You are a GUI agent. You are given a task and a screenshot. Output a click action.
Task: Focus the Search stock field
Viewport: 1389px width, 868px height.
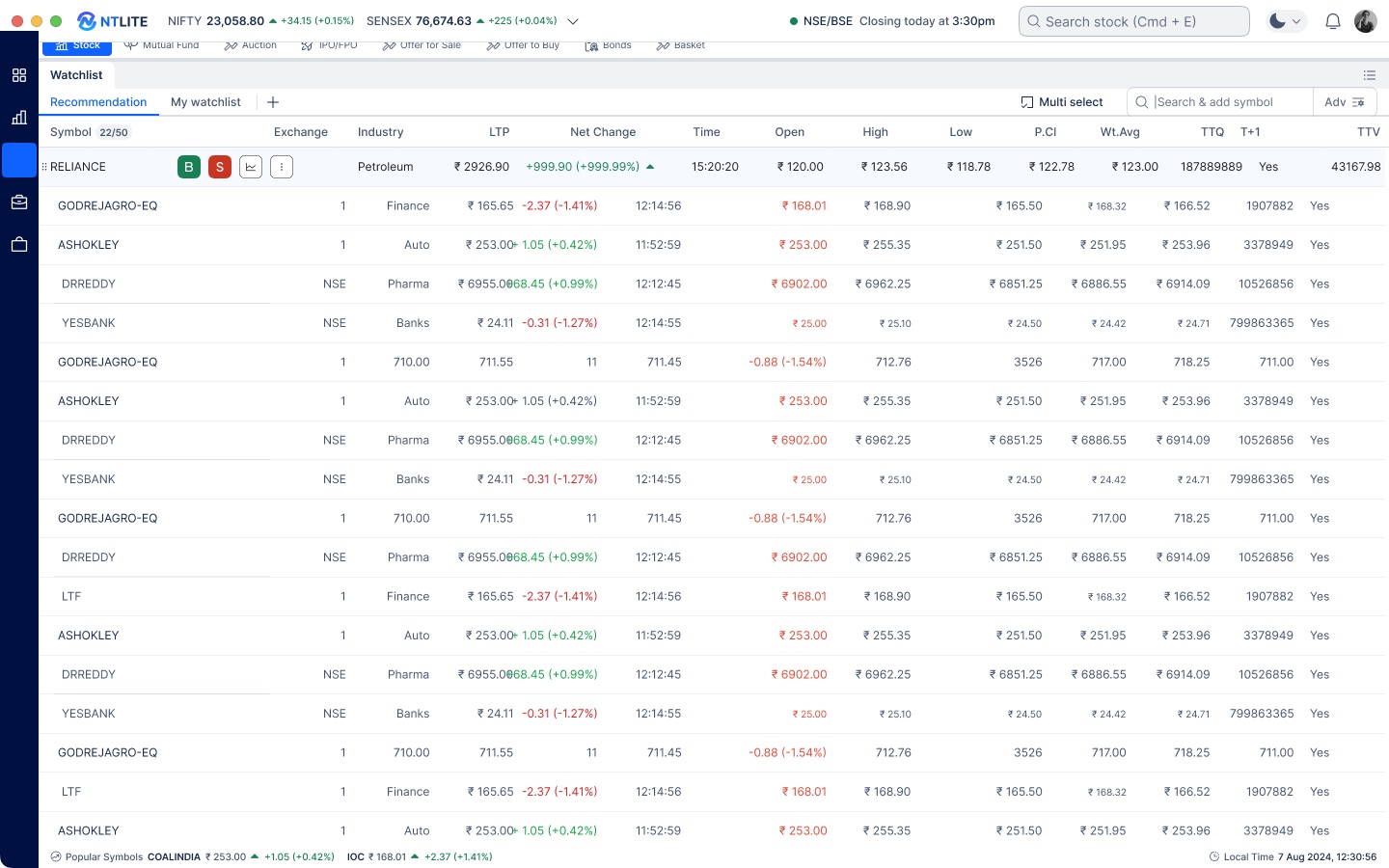[1134, 21]
